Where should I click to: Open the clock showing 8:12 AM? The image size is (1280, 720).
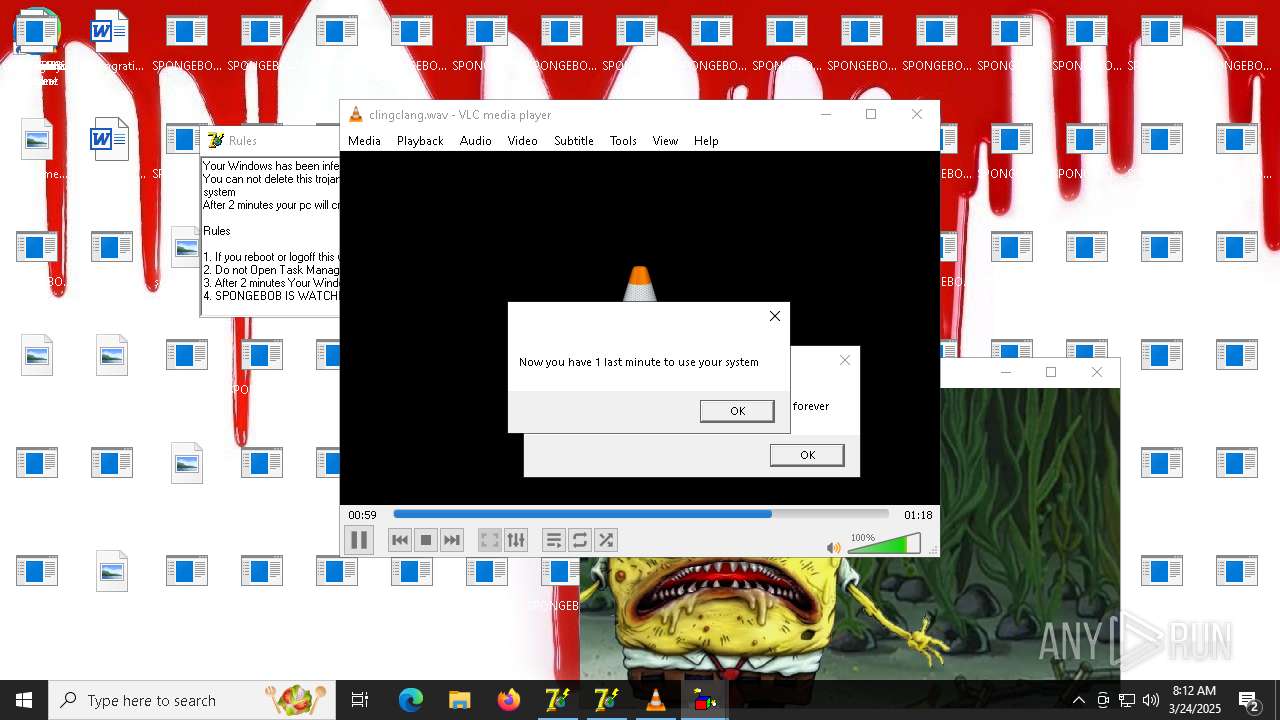[1195, 700]
